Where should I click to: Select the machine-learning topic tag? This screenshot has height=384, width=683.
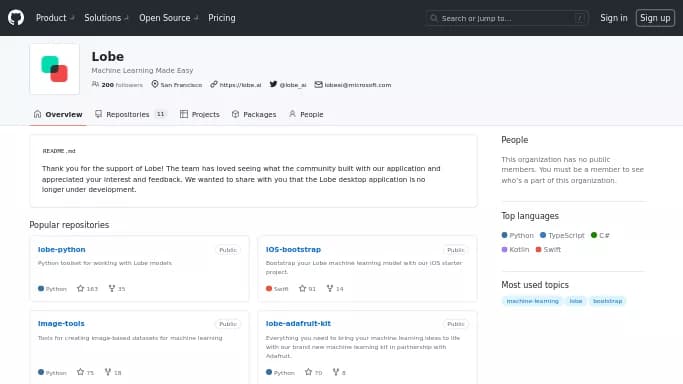(x=532, y=301)
